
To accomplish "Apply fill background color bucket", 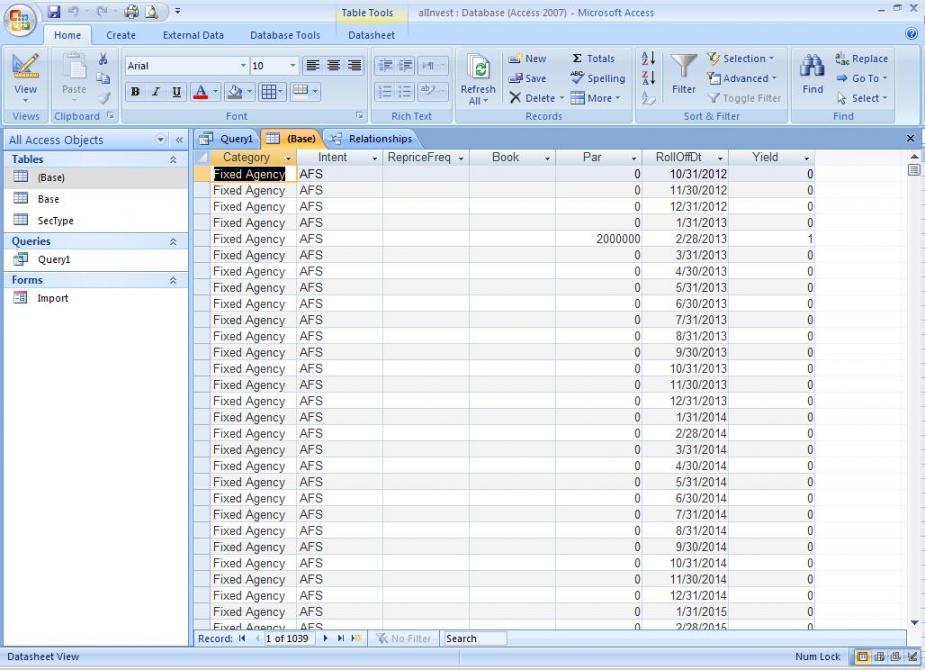I will pyautogui.click(x=235, y=91).
